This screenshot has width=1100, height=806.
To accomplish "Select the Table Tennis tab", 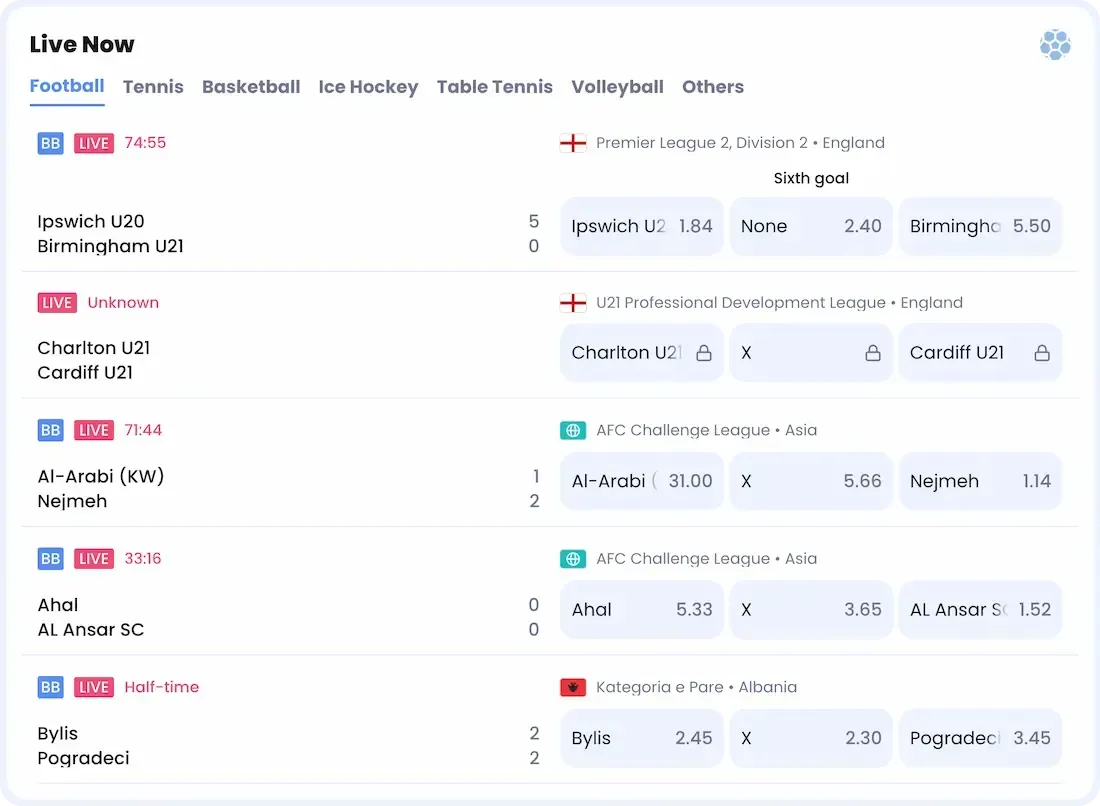I will pos(495,87).
